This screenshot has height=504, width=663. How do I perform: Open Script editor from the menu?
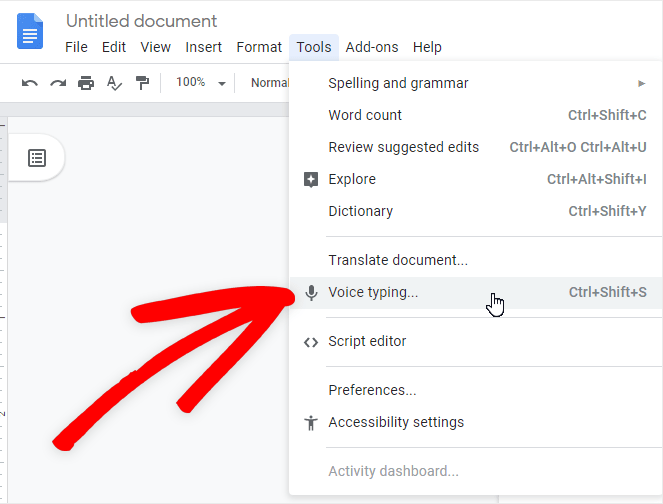point(367,341)
